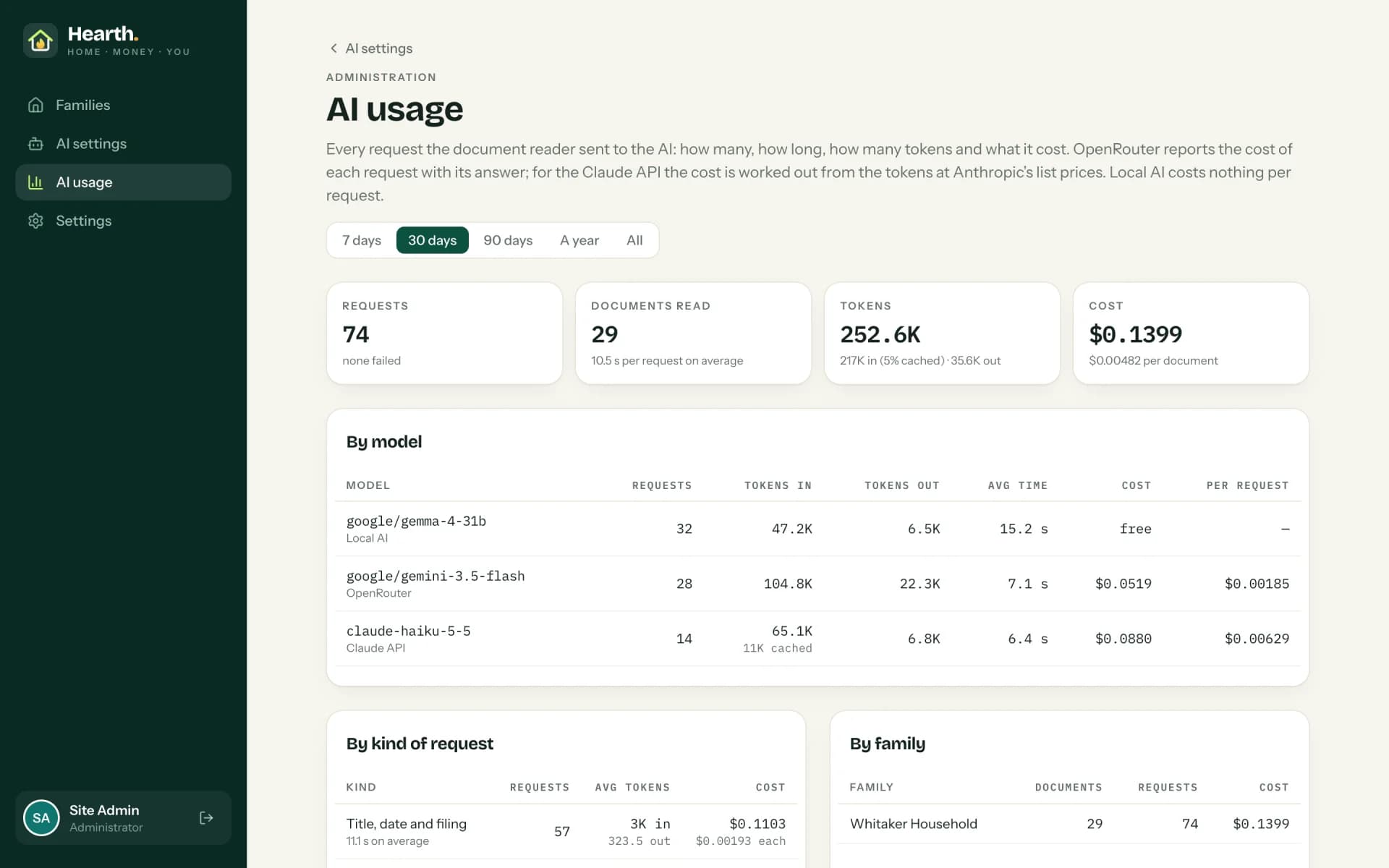The height and width of the screenshot is (868, 1389).
Task: Click the TOKENS IN column header
Action: pyautogui.click(x=778, y=485)
